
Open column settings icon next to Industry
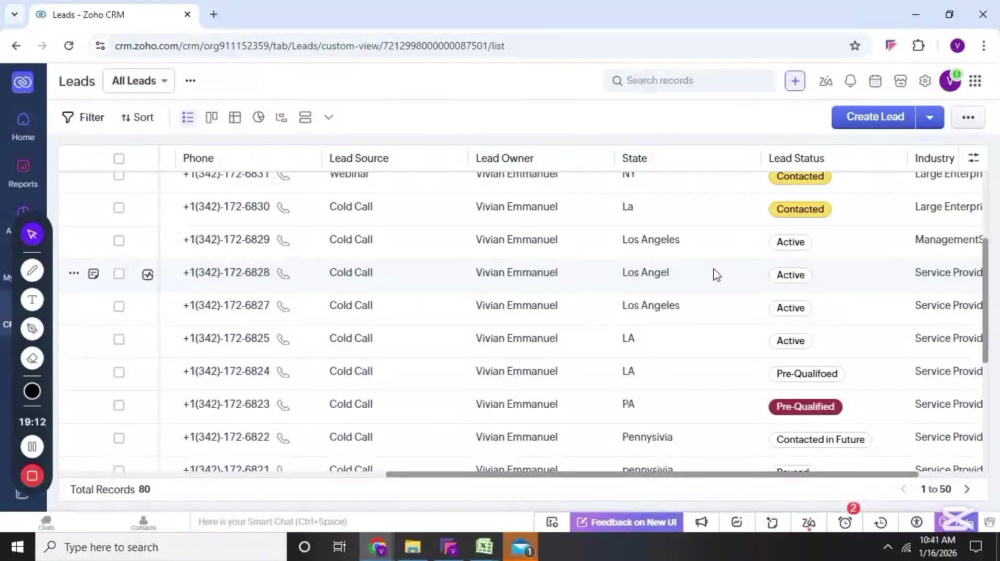point(973,158)
